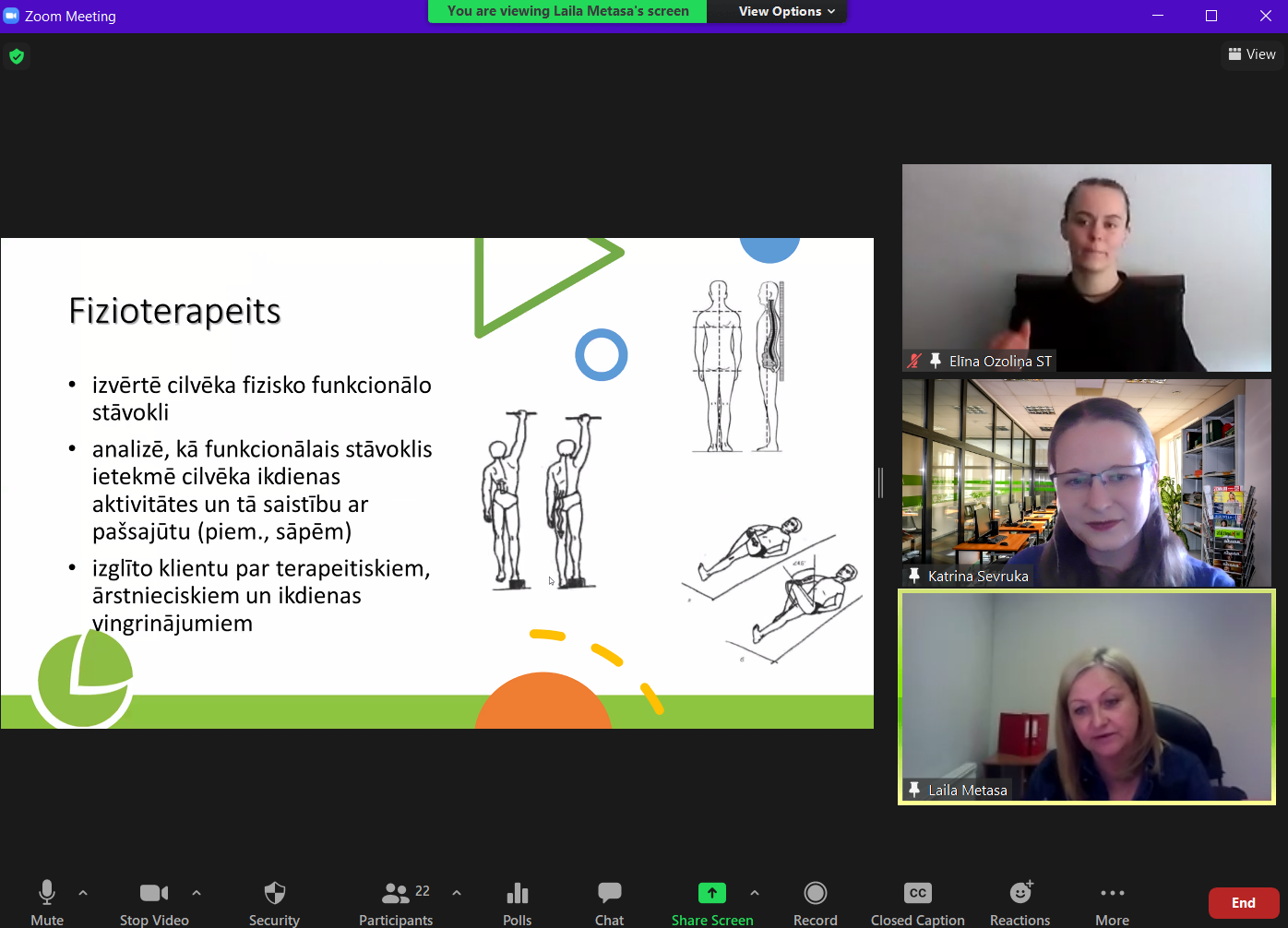Mute the microphone
This screenshot has width=1288, height=928.
coord(47,902)
